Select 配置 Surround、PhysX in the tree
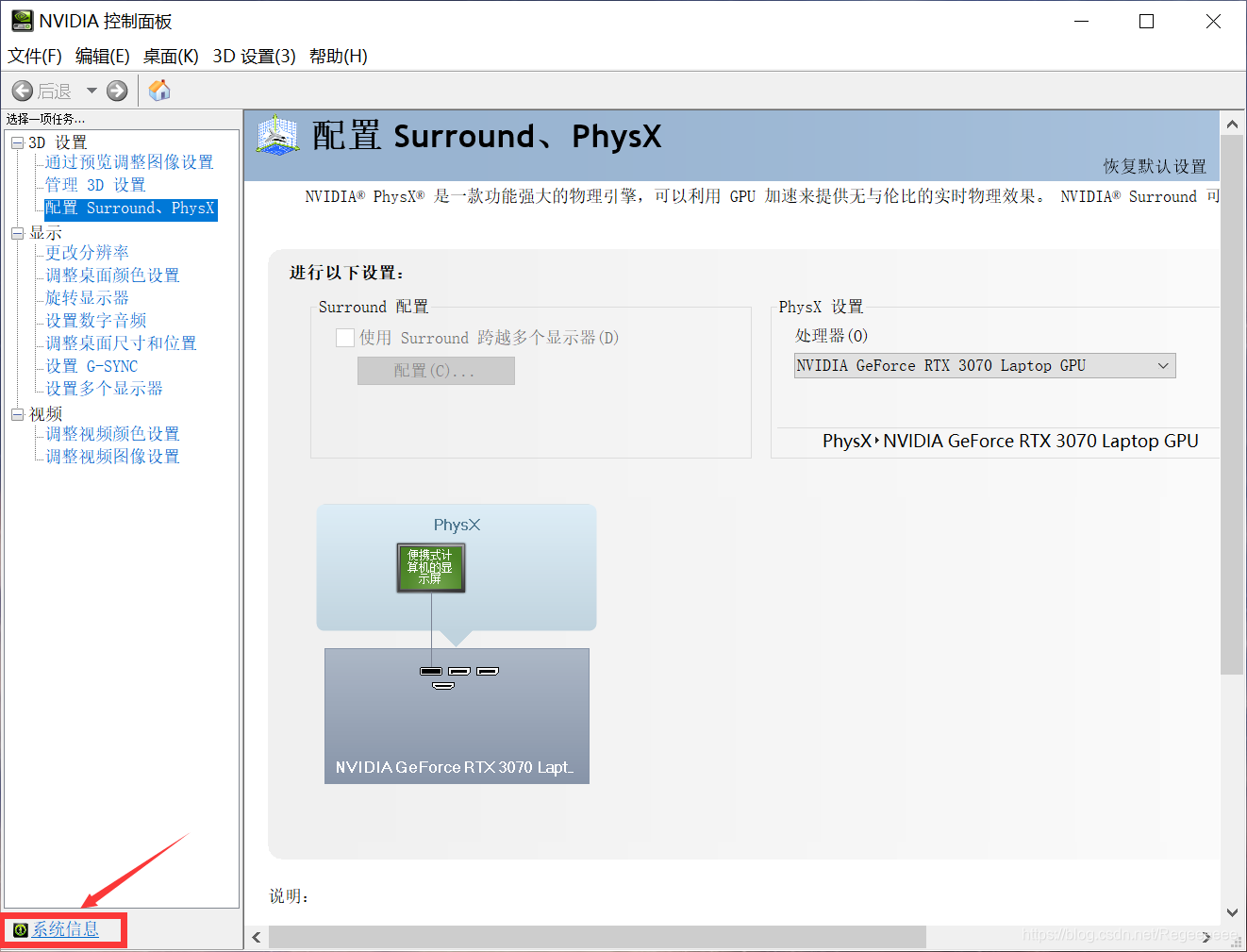The height and width of the screenshot is (952, 1247). [131, 209]
